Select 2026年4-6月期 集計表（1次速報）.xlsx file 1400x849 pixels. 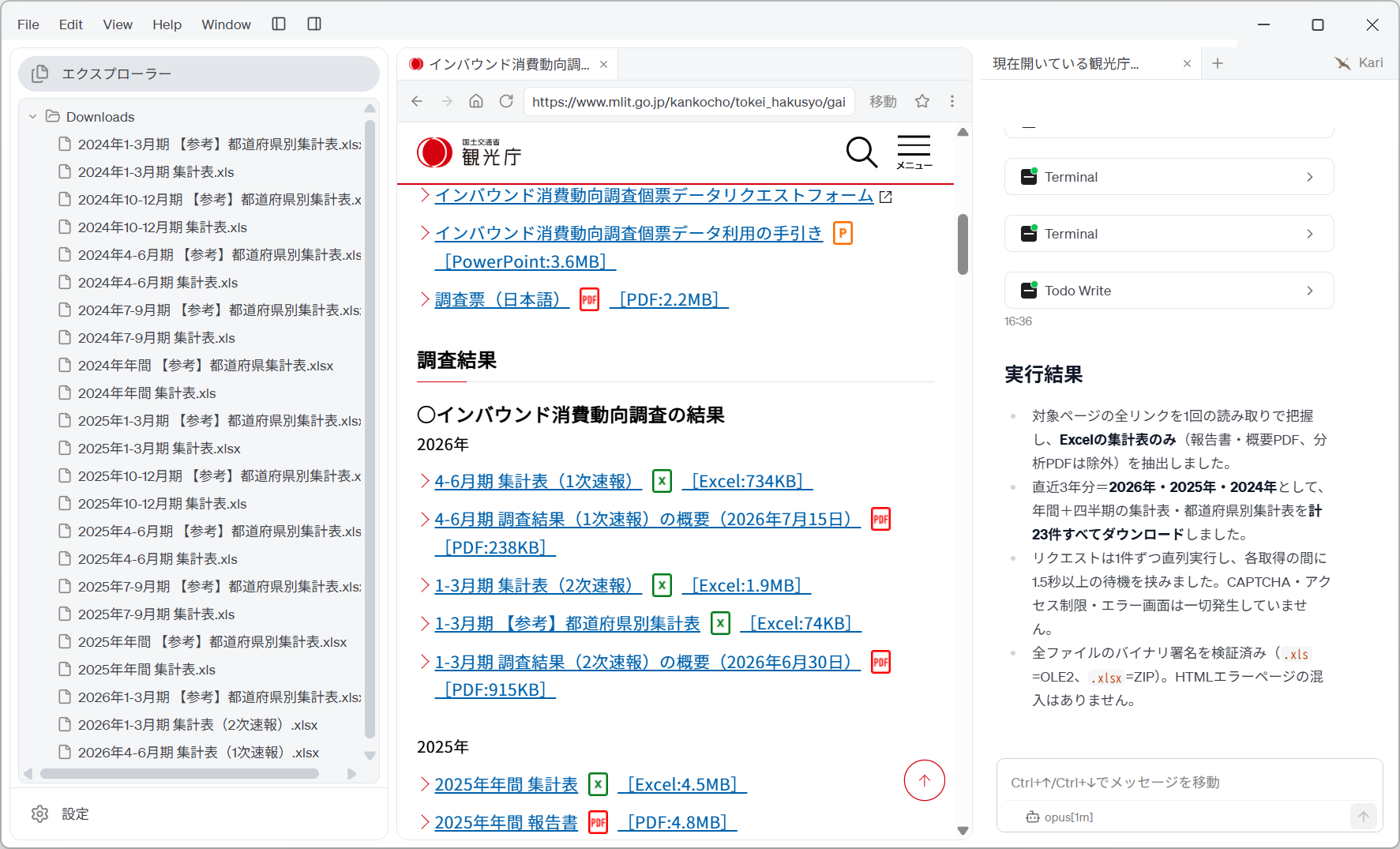(x=198, y=752)
